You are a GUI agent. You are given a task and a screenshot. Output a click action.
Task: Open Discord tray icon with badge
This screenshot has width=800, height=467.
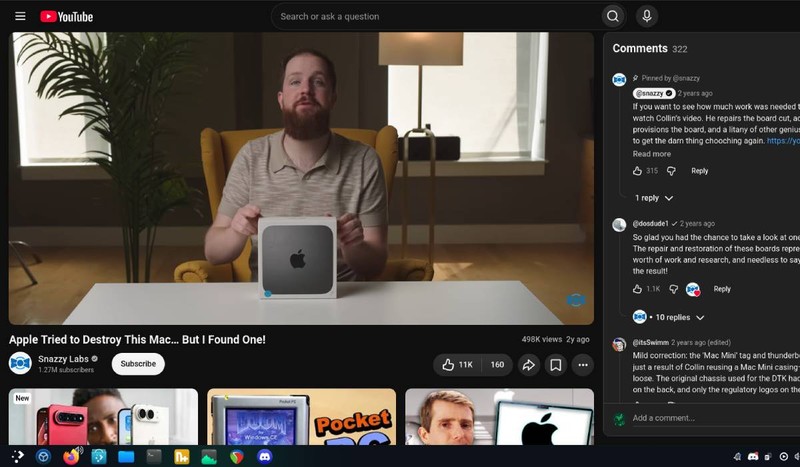(753, 457)
